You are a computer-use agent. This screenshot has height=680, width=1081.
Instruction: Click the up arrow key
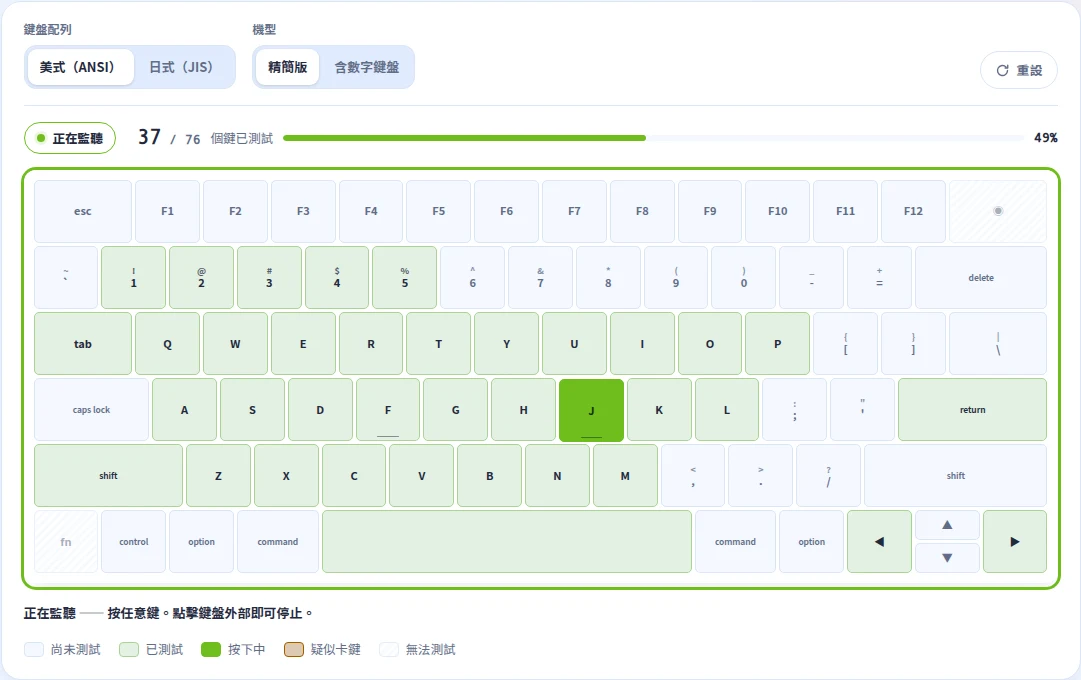point(947,525)
